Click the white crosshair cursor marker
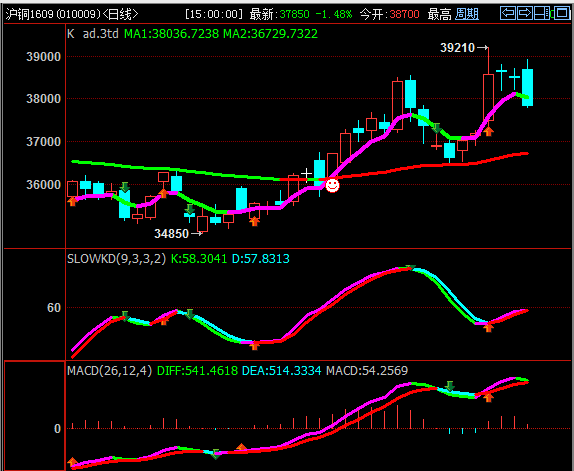 306,173
